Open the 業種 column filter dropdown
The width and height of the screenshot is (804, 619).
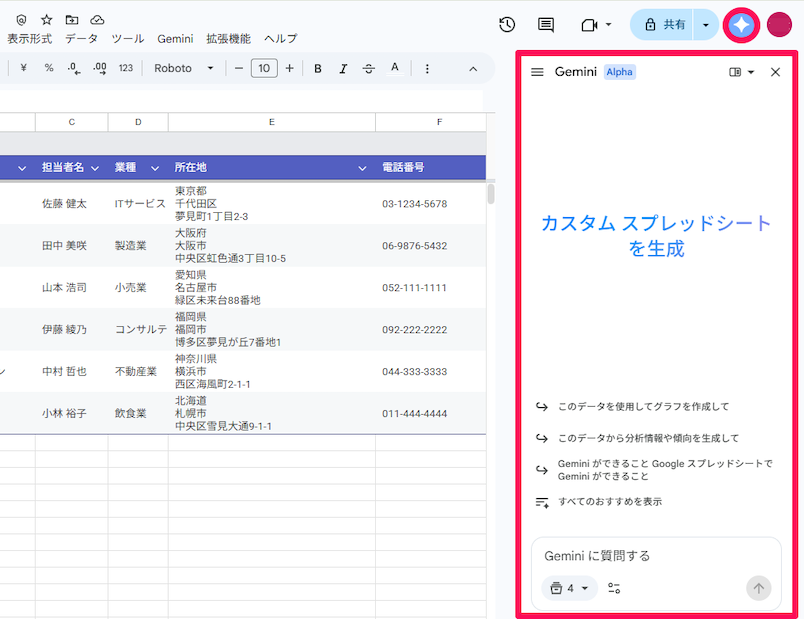tap(155, 168)
